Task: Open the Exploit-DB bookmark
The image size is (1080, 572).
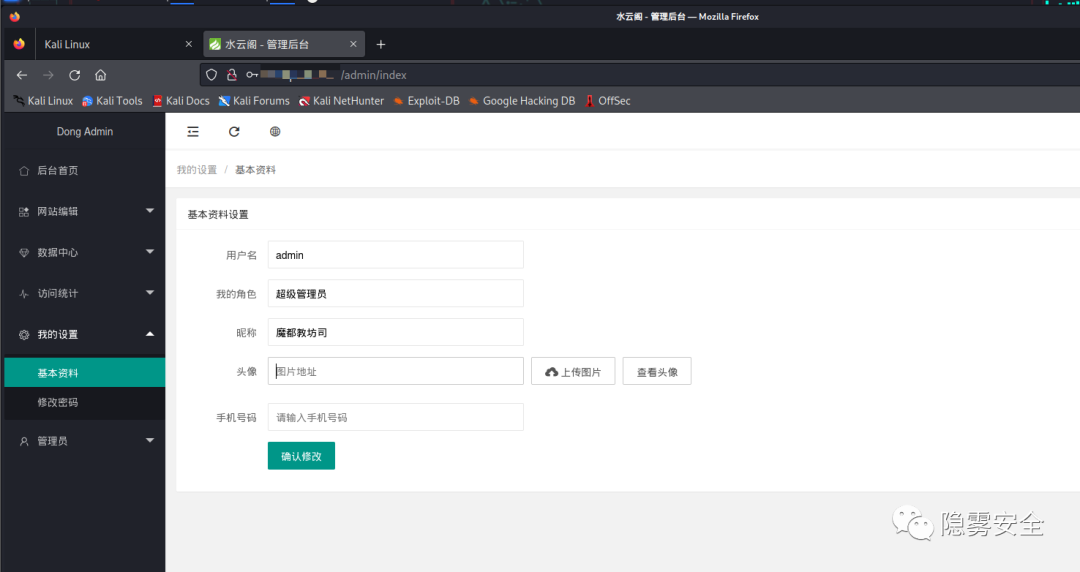Action: (426, 101)
